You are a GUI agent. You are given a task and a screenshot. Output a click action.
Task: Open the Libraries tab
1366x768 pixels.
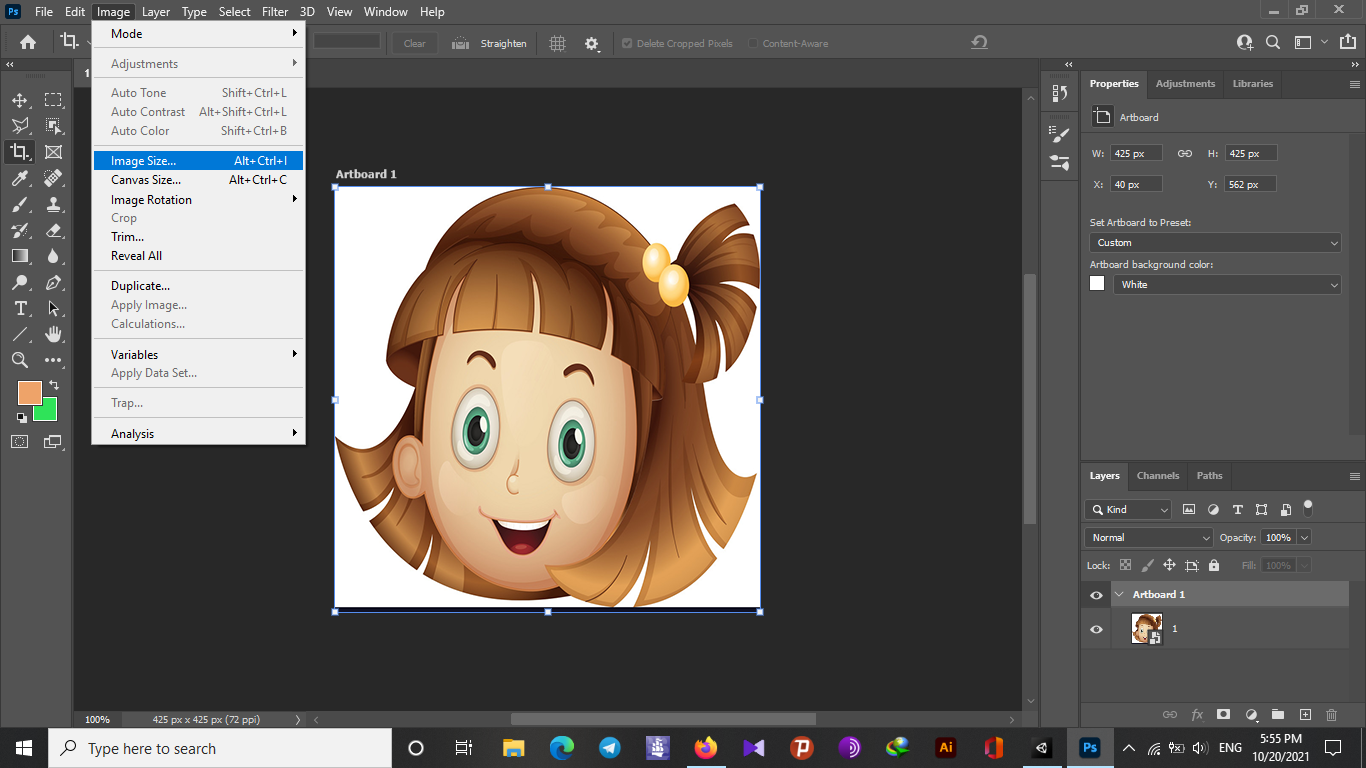(1253, 84)
